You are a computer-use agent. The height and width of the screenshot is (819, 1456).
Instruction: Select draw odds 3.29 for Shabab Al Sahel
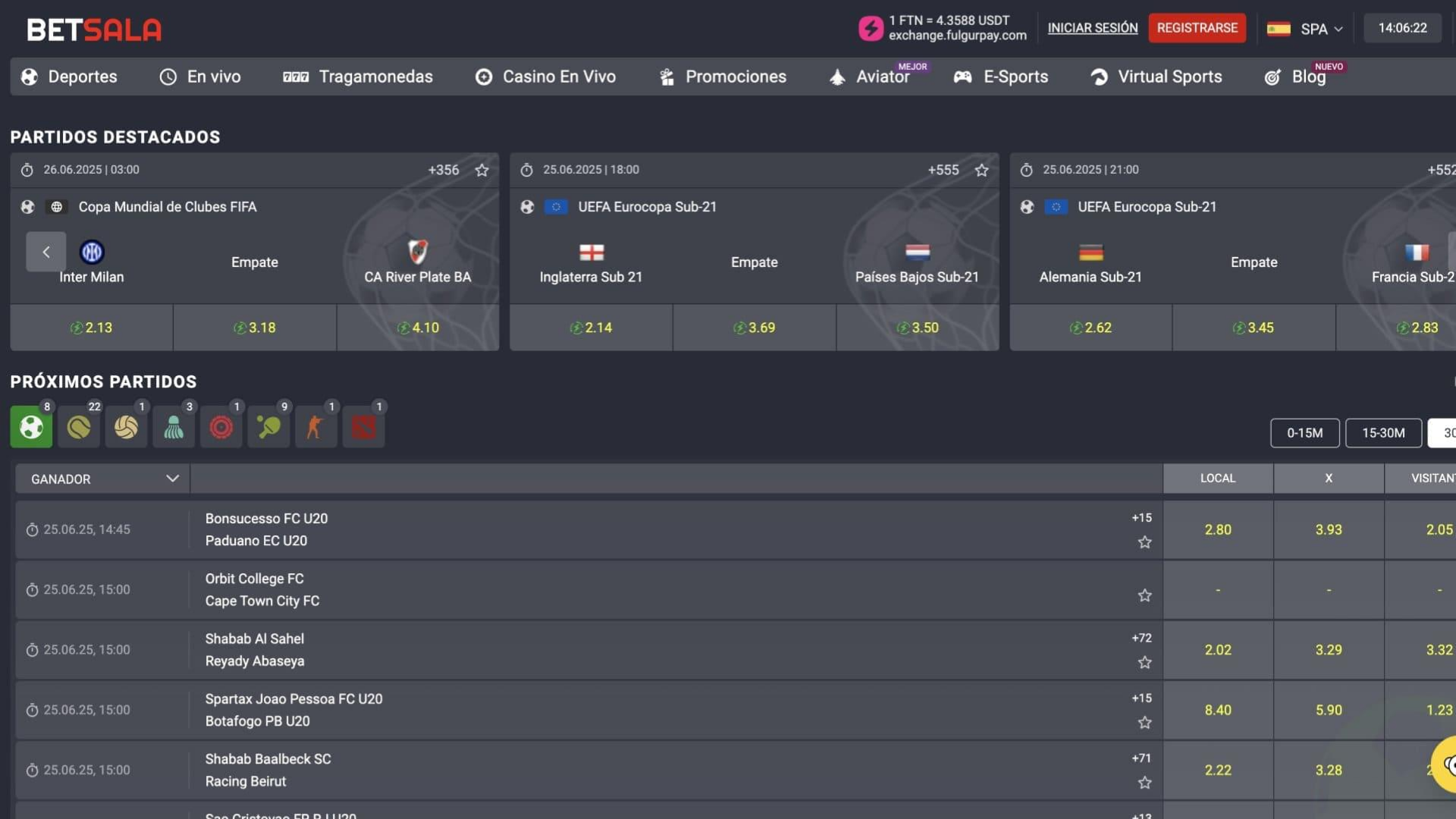tap(1329, 650)
